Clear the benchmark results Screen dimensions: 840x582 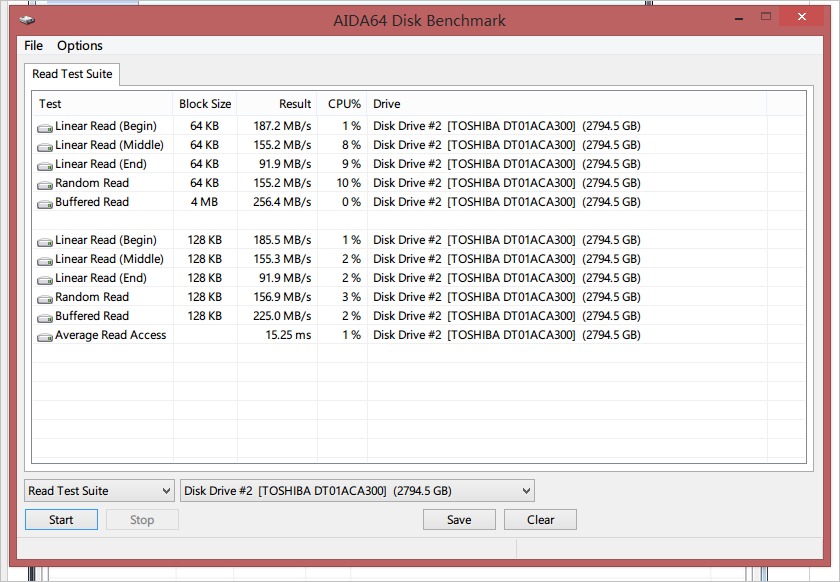pos(540,520)
